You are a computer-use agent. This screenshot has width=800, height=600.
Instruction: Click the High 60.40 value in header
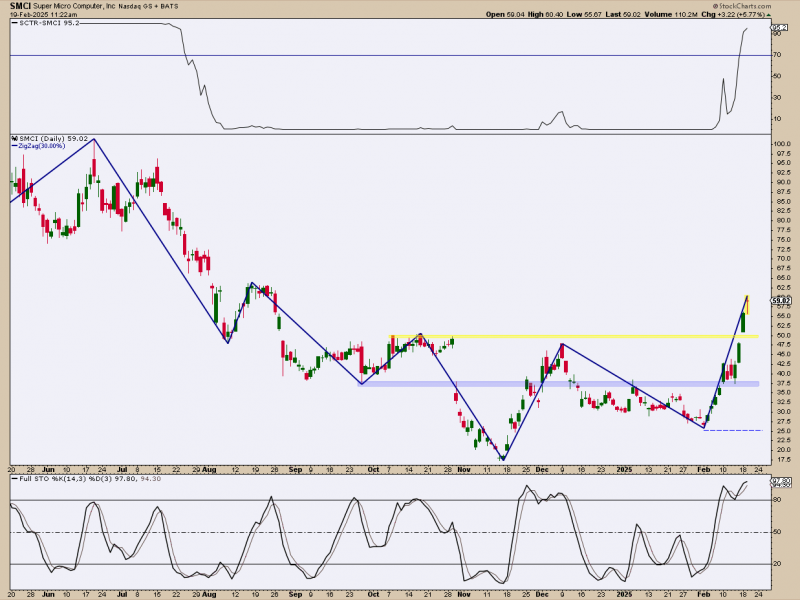tap(545, 14)
